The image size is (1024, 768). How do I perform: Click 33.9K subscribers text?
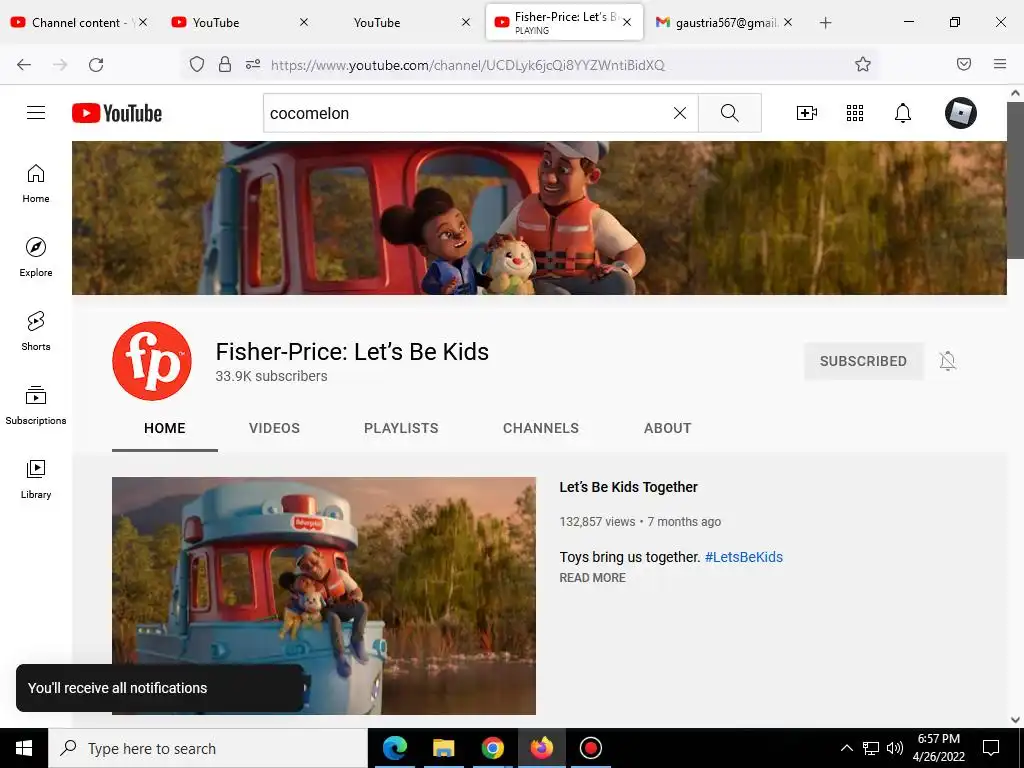pyautogui.click(x=272, y=377)
